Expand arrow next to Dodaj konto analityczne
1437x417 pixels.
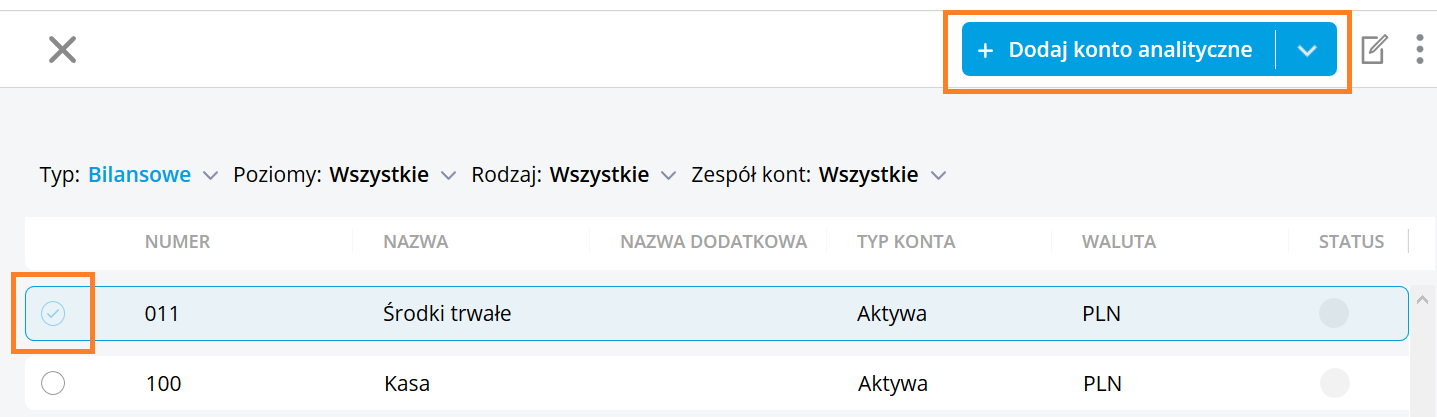(x=1307, y=50)
